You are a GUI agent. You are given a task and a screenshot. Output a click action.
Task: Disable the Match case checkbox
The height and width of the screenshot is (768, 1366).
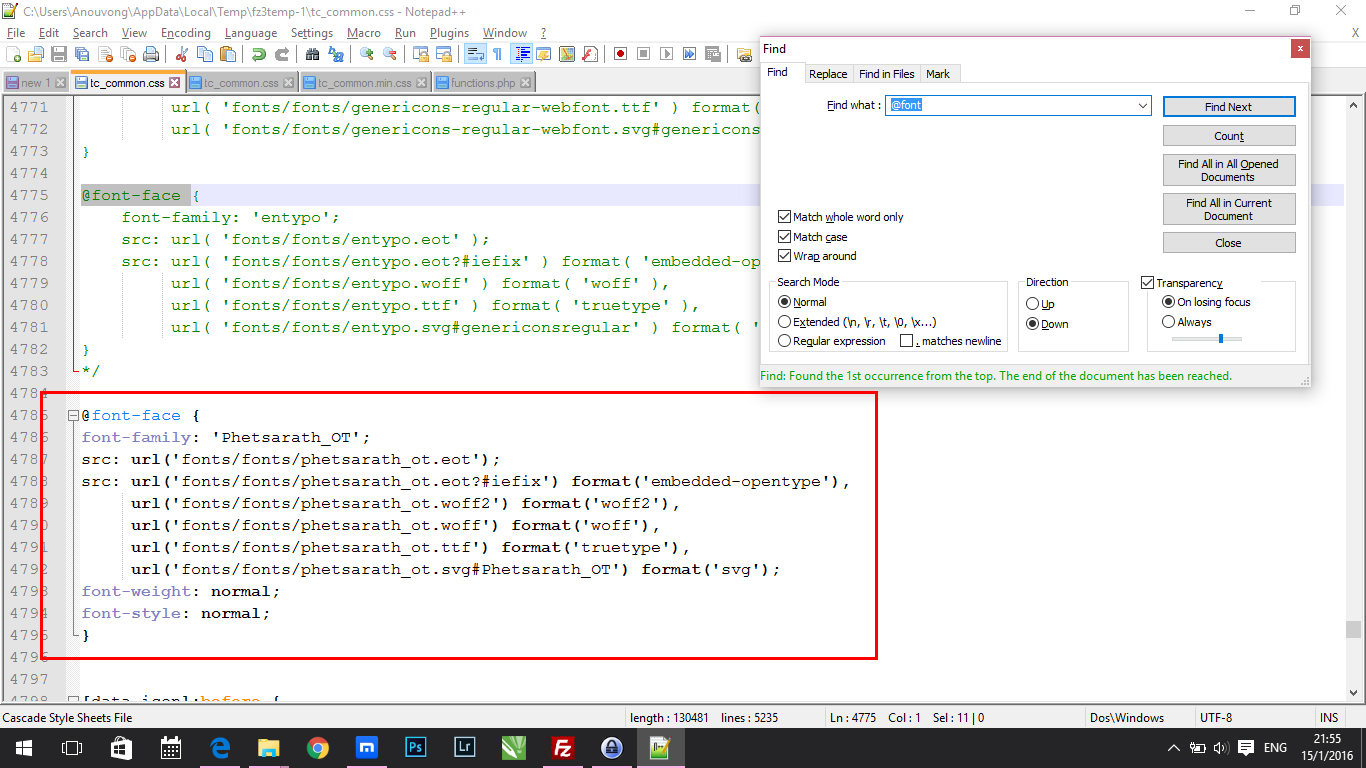coord(785,237)
